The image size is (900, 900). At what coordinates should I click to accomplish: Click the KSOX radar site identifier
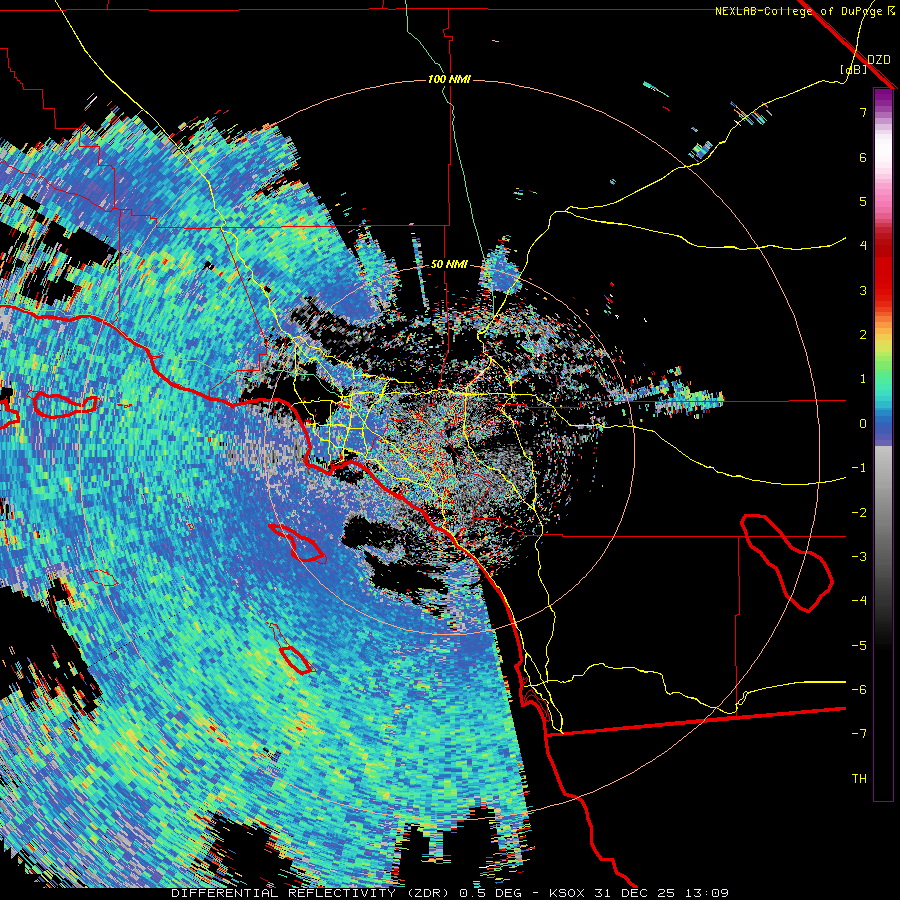pyautogui.click(x=565, y=893)
